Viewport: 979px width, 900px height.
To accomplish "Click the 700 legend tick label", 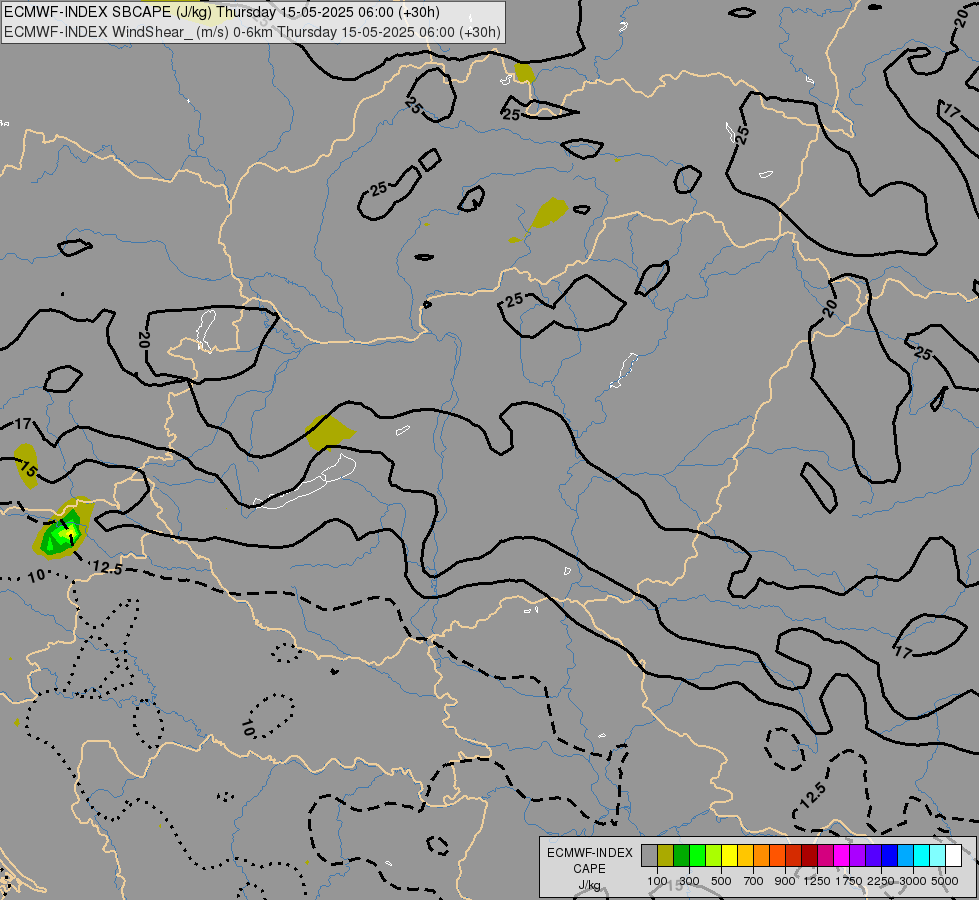I will click(754, 881).
